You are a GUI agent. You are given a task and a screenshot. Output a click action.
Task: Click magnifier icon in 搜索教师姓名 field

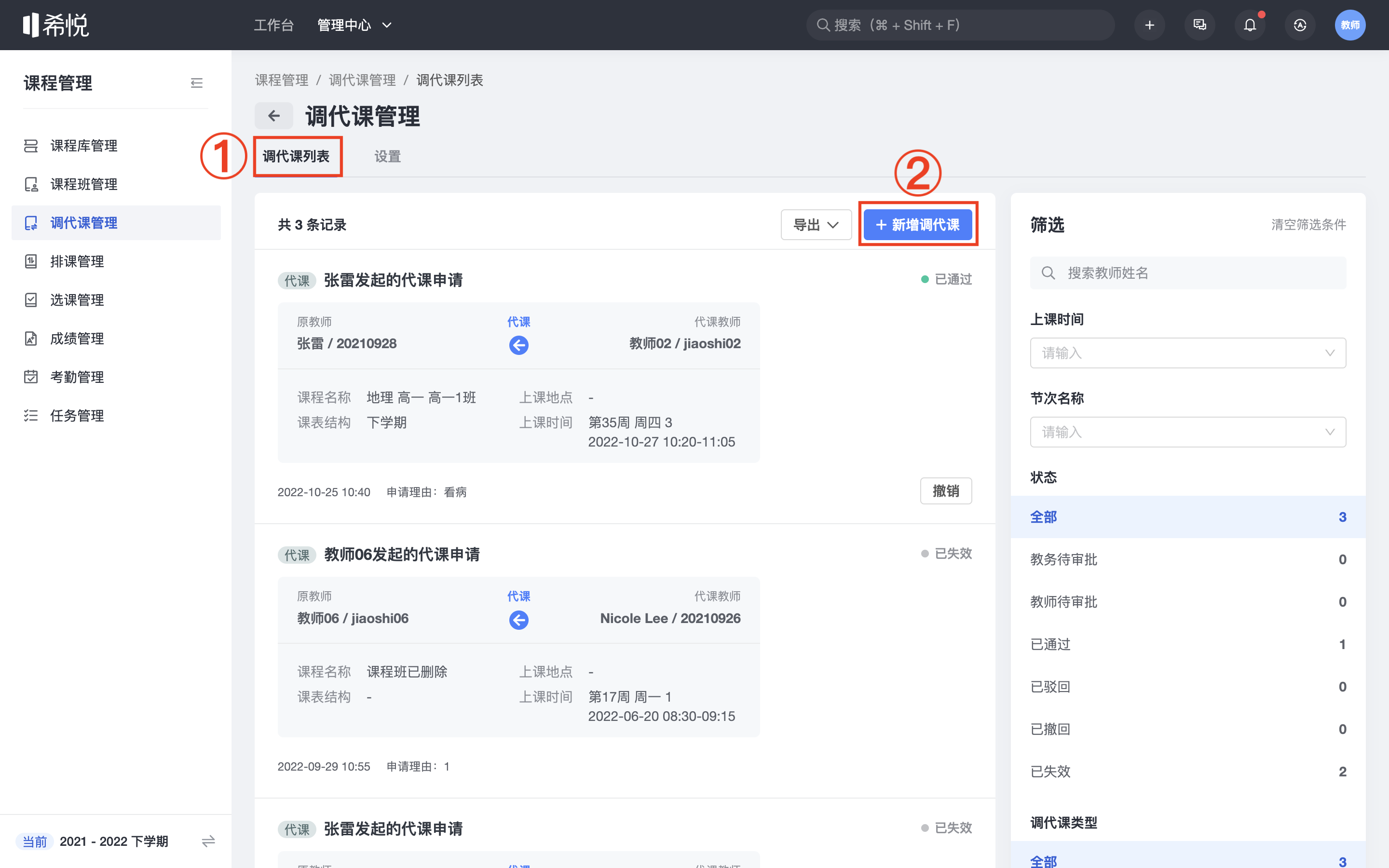[1048, 272]
